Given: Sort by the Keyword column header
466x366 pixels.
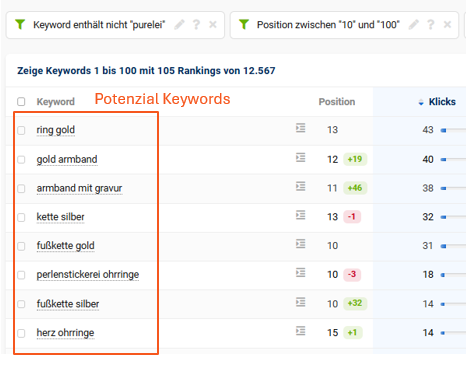Looking at the screenshot, I should click(55, 102).
